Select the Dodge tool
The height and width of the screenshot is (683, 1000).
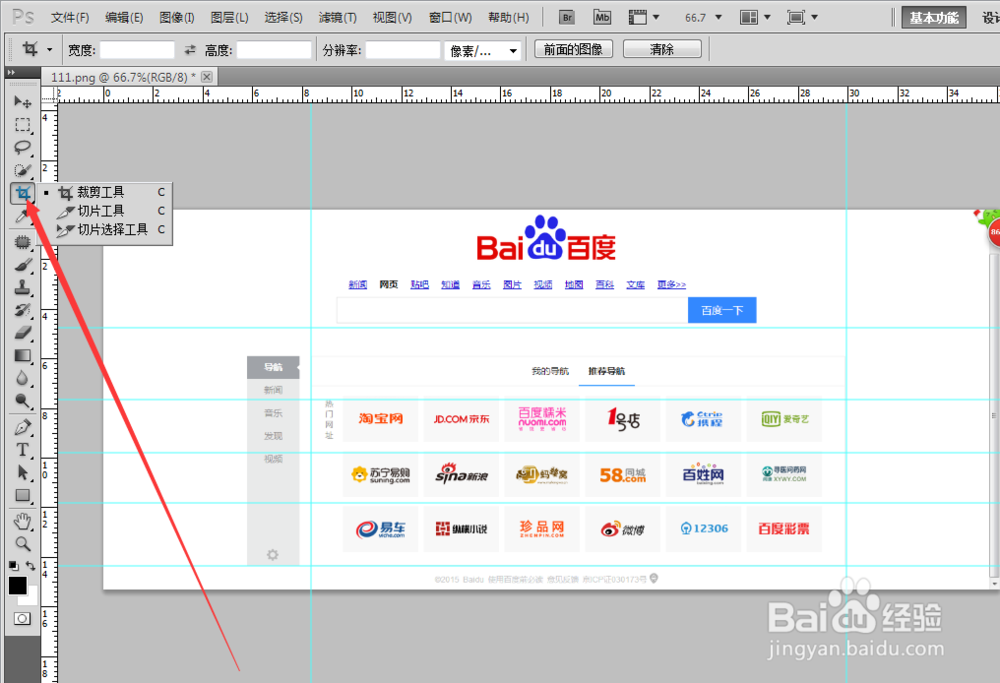pyautogui.click(x=22, y=401)
